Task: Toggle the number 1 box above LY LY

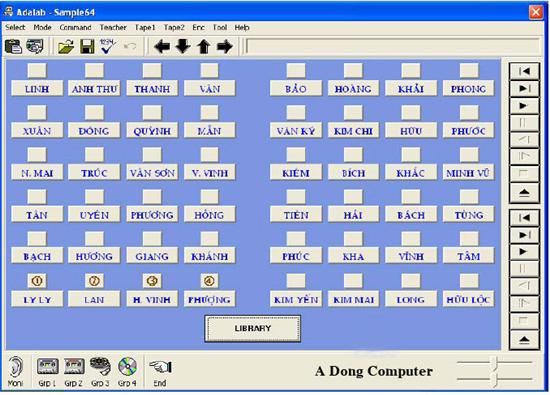Action: 37,281
